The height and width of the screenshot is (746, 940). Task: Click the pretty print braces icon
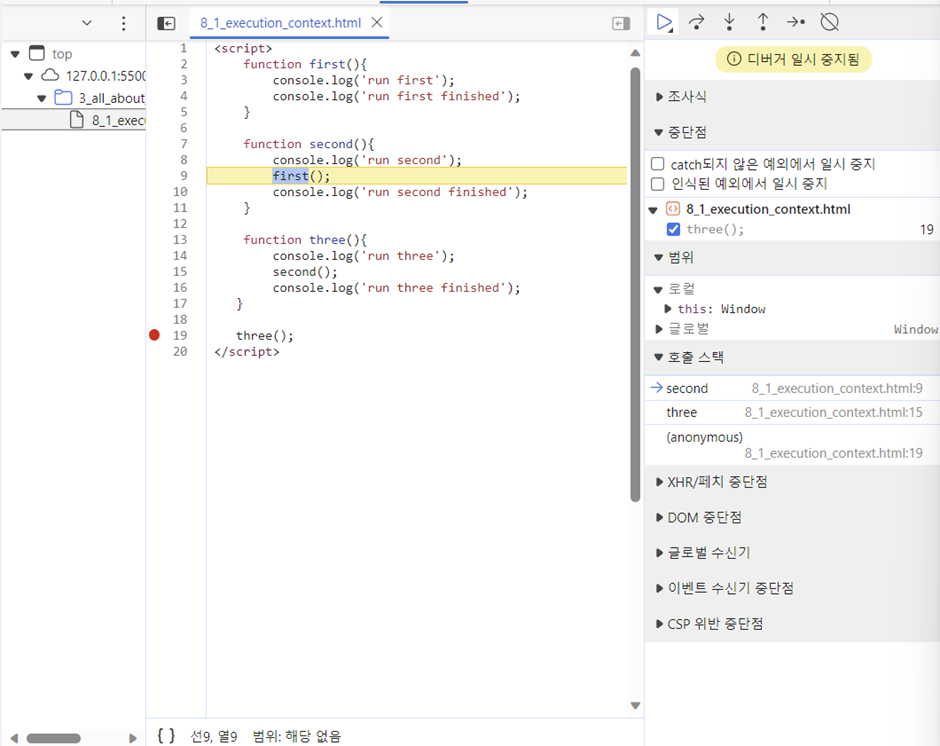click(x=166, y=735)
